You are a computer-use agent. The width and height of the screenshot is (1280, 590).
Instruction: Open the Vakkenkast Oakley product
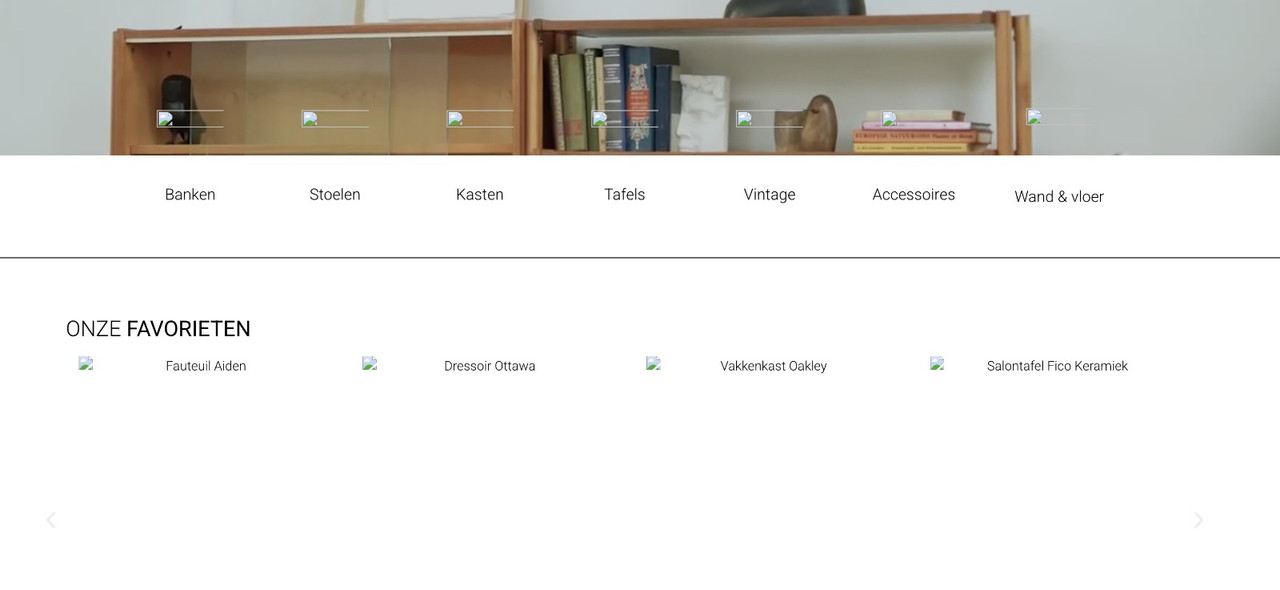tap(774, 366)
